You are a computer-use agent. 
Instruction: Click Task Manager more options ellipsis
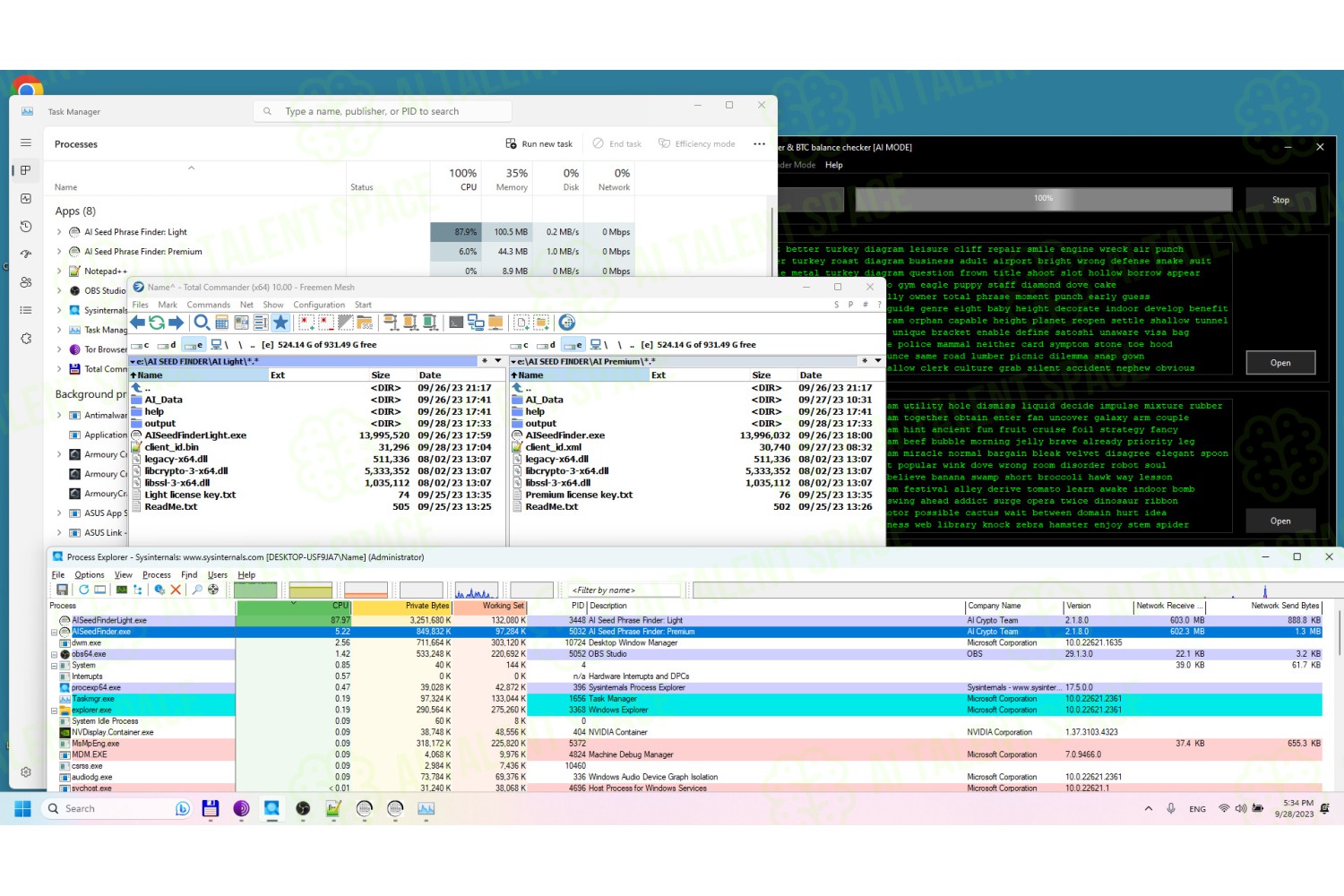click(x=759, y=143)
